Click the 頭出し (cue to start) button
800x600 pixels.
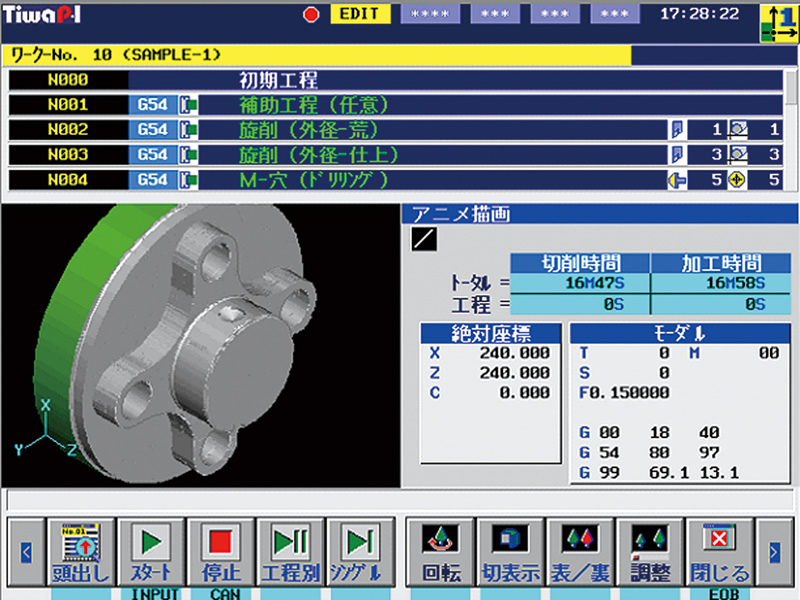(x=77, y=551)
